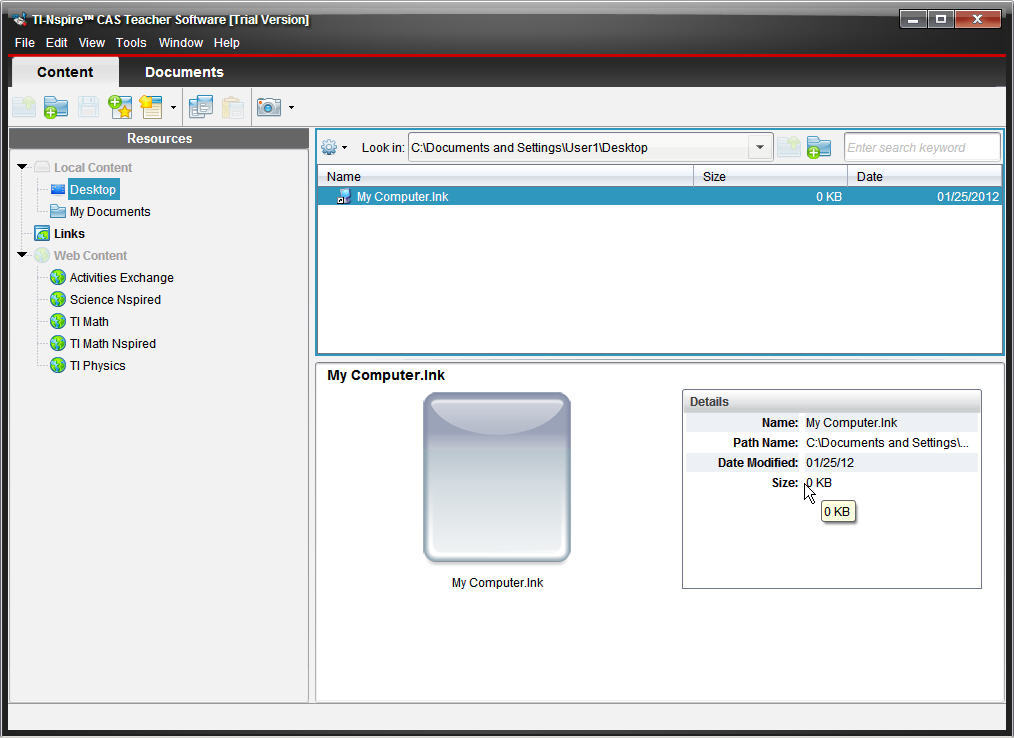The height and width of the screenshot is (738, 1014).
Task: Open the File menu
Action: click(x=25, y=43)
